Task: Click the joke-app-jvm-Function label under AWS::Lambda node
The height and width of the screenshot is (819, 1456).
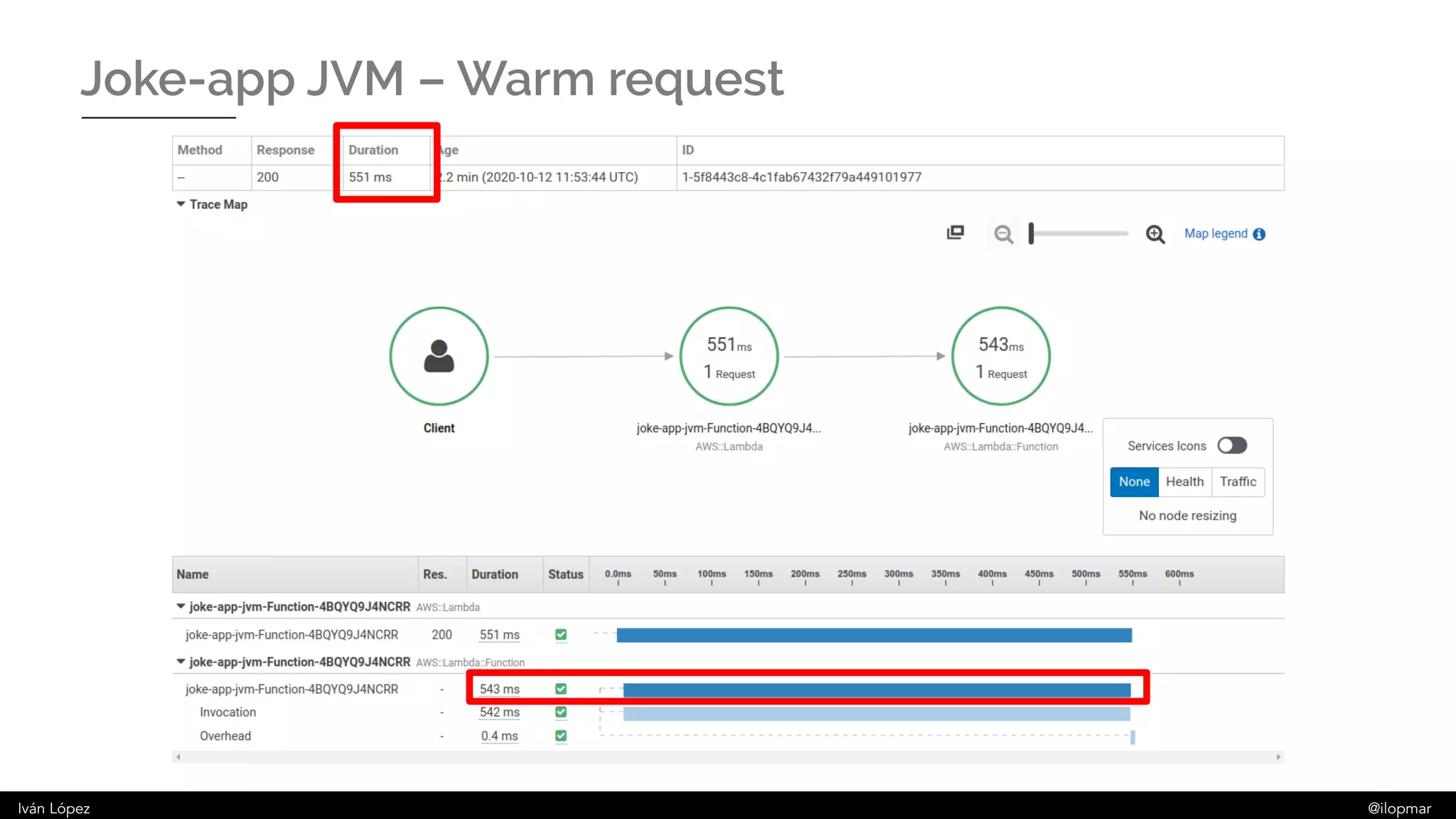Action: point(729,428)
